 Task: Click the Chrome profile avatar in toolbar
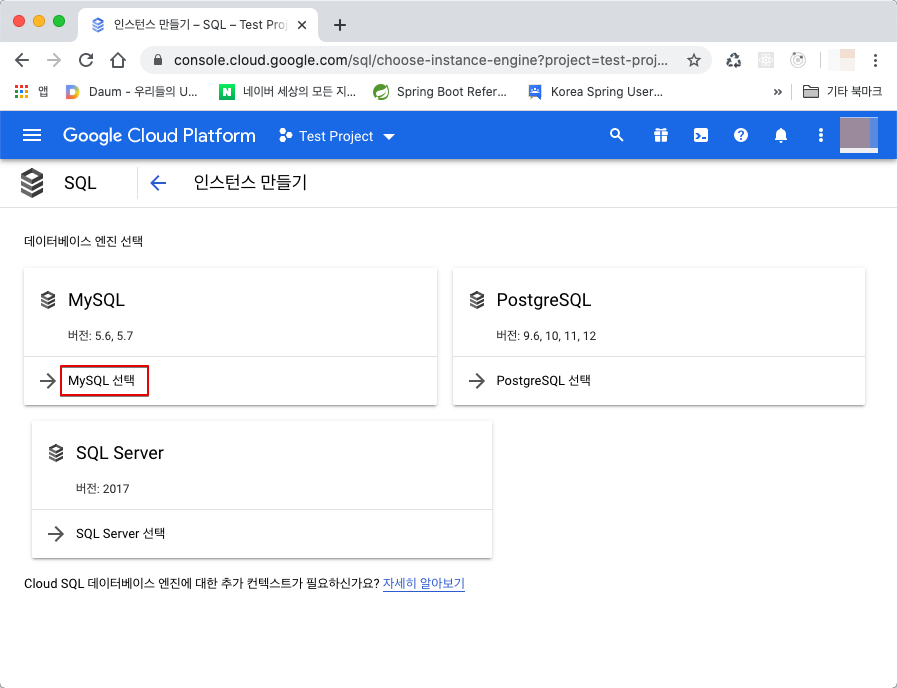tap(842, 60)
